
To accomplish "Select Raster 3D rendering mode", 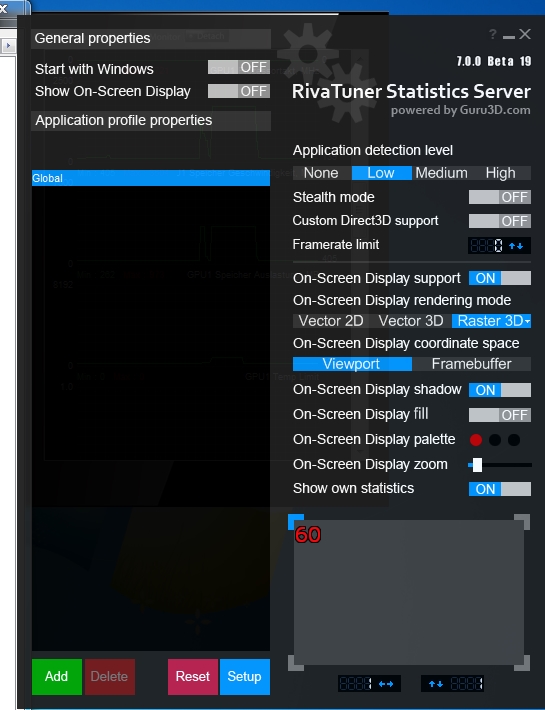I will (x=491, y=321).
